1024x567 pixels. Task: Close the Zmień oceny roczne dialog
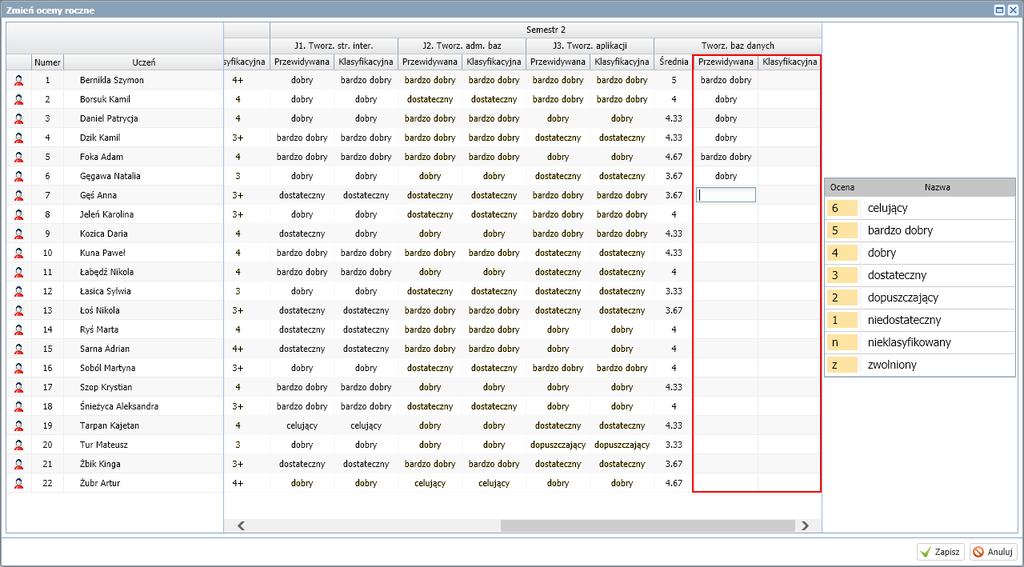pos(1013,10)
